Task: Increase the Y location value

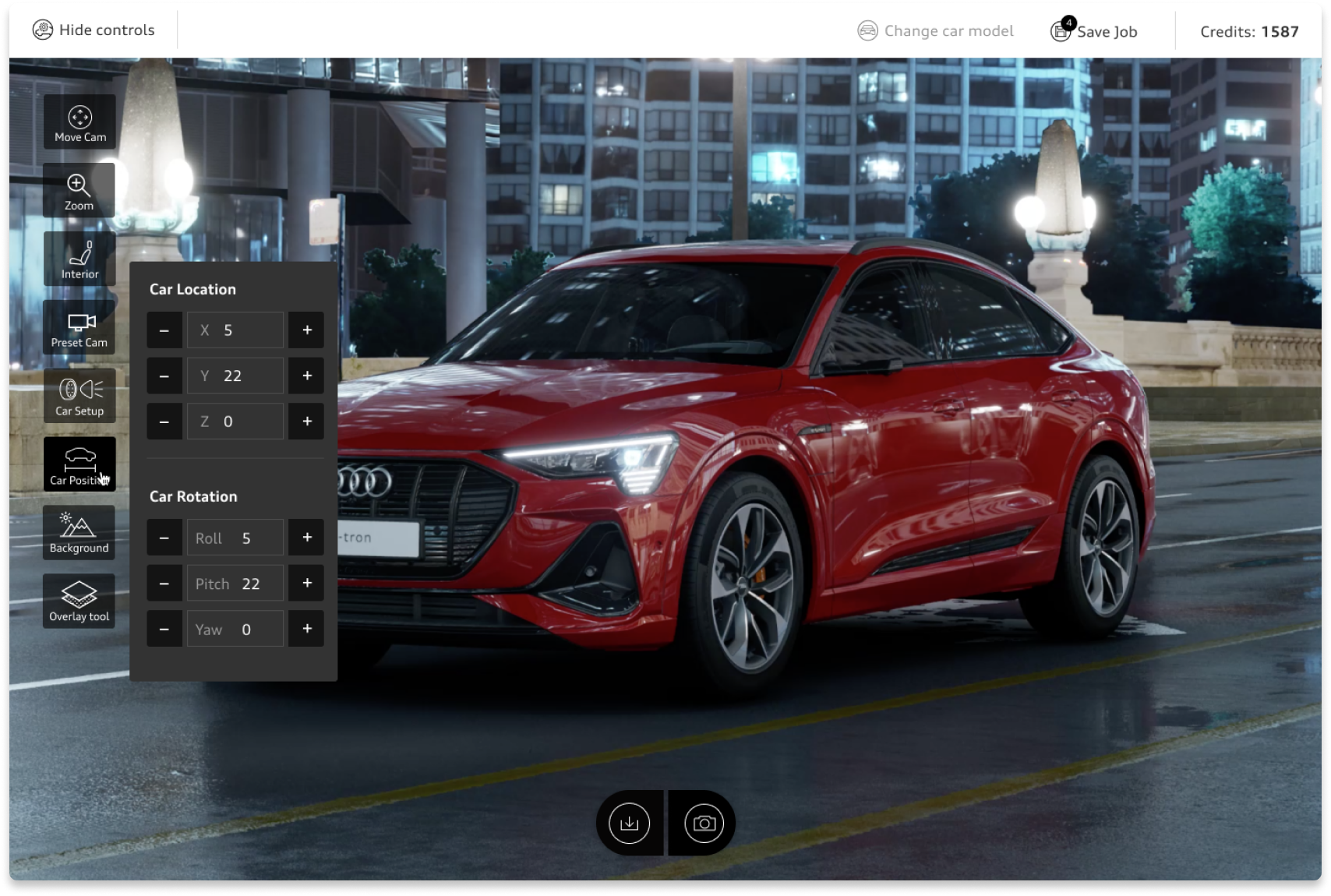Action: pos(307,376)
